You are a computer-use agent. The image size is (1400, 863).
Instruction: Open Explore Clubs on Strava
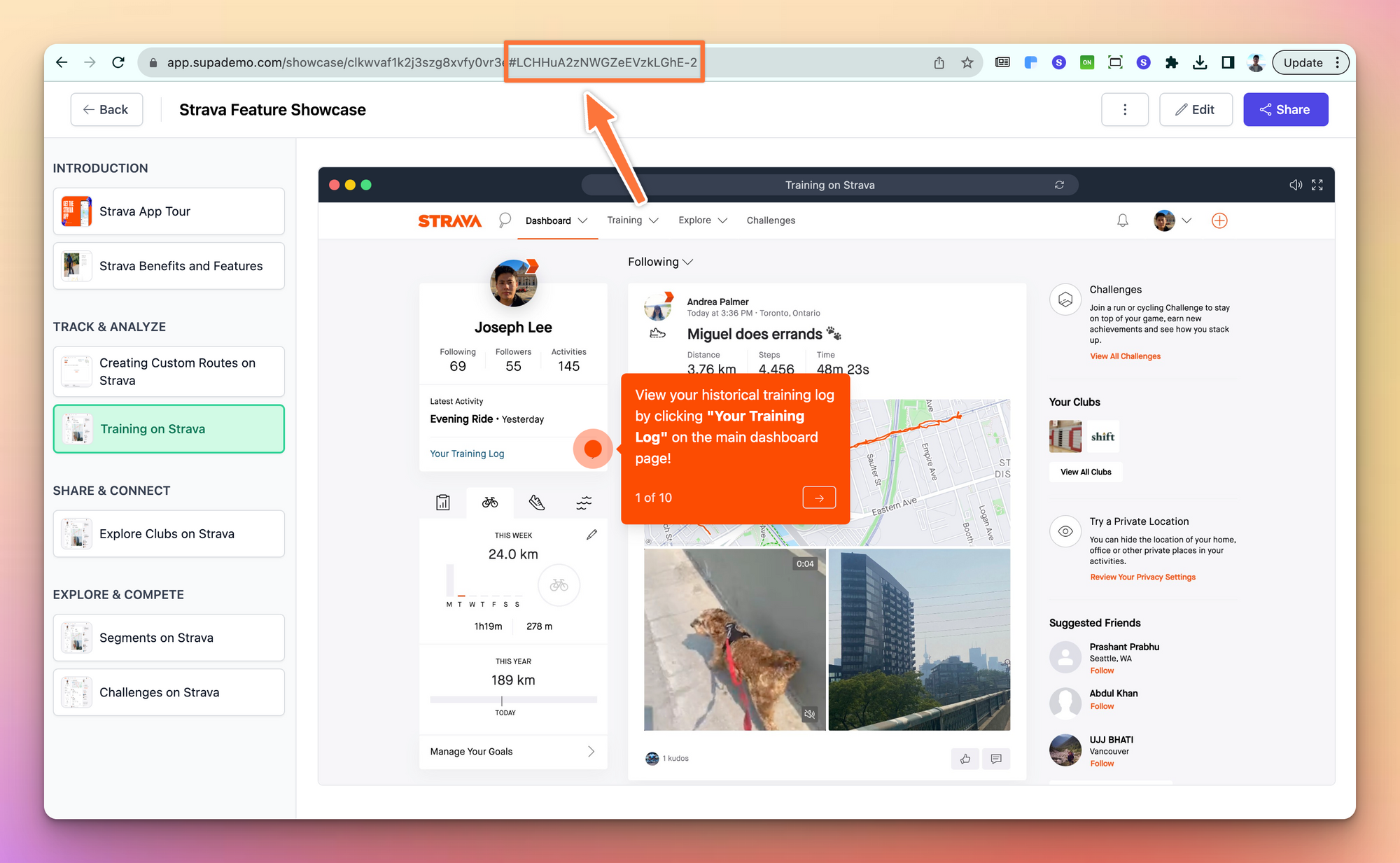click(x=169, y=534)
